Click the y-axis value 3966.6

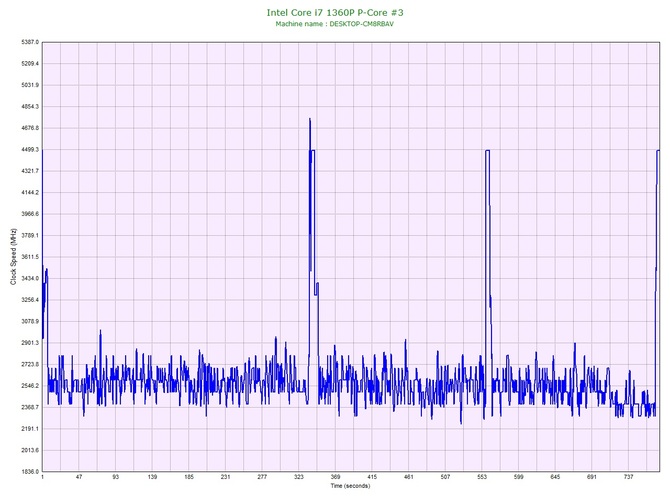click(30, 214)
